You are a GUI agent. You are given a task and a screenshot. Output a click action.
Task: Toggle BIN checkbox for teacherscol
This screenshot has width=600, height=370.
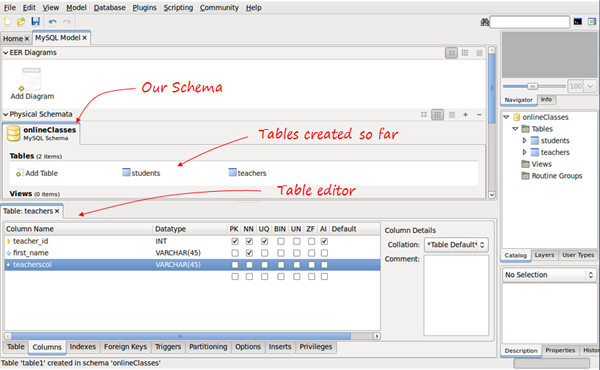[281, 265]
